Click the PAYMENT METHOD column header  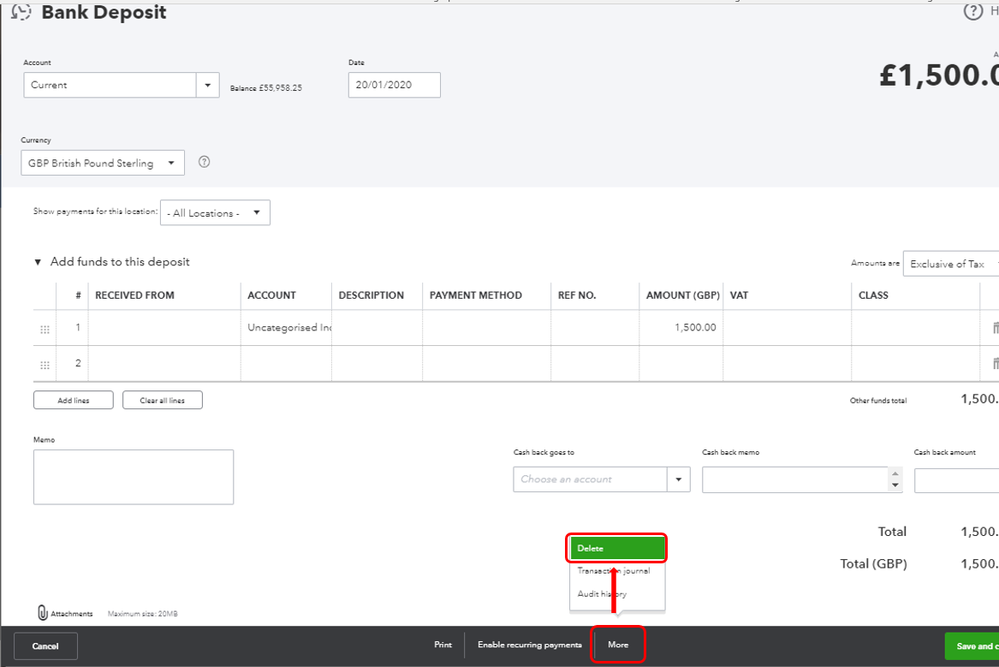475,295
